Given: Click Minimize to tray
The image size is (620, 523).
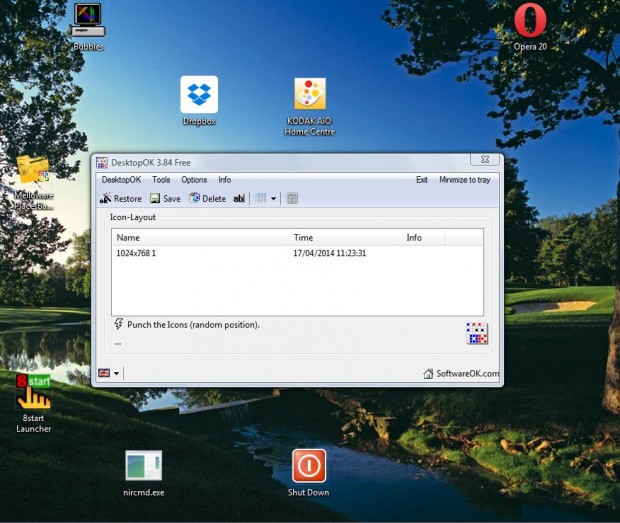Looking at the screenshot, I should (x=464, y=180).
